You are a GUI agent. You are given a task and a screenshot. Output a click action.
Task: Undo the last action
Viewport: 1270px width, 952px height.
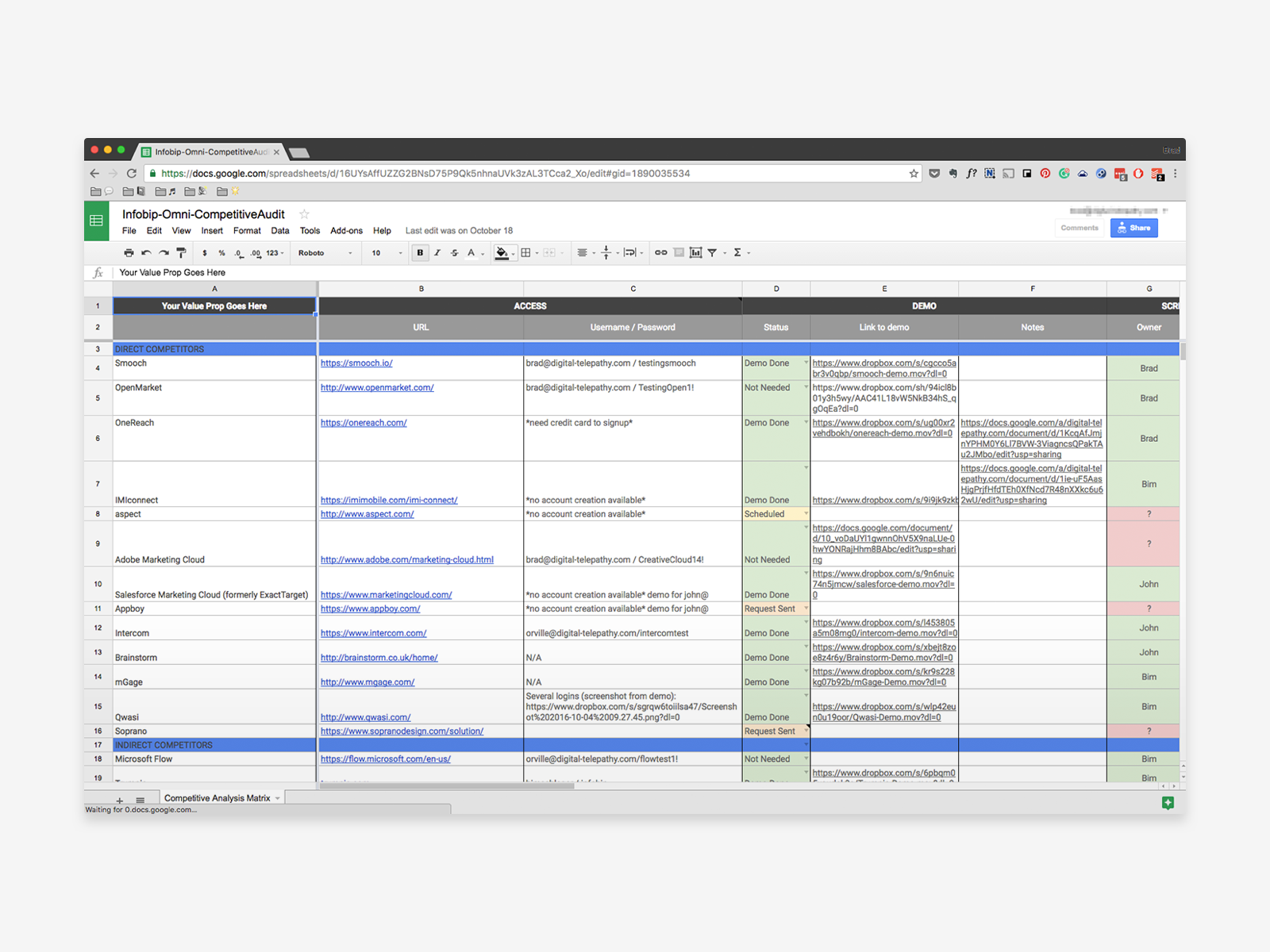[x=146, y=253]
